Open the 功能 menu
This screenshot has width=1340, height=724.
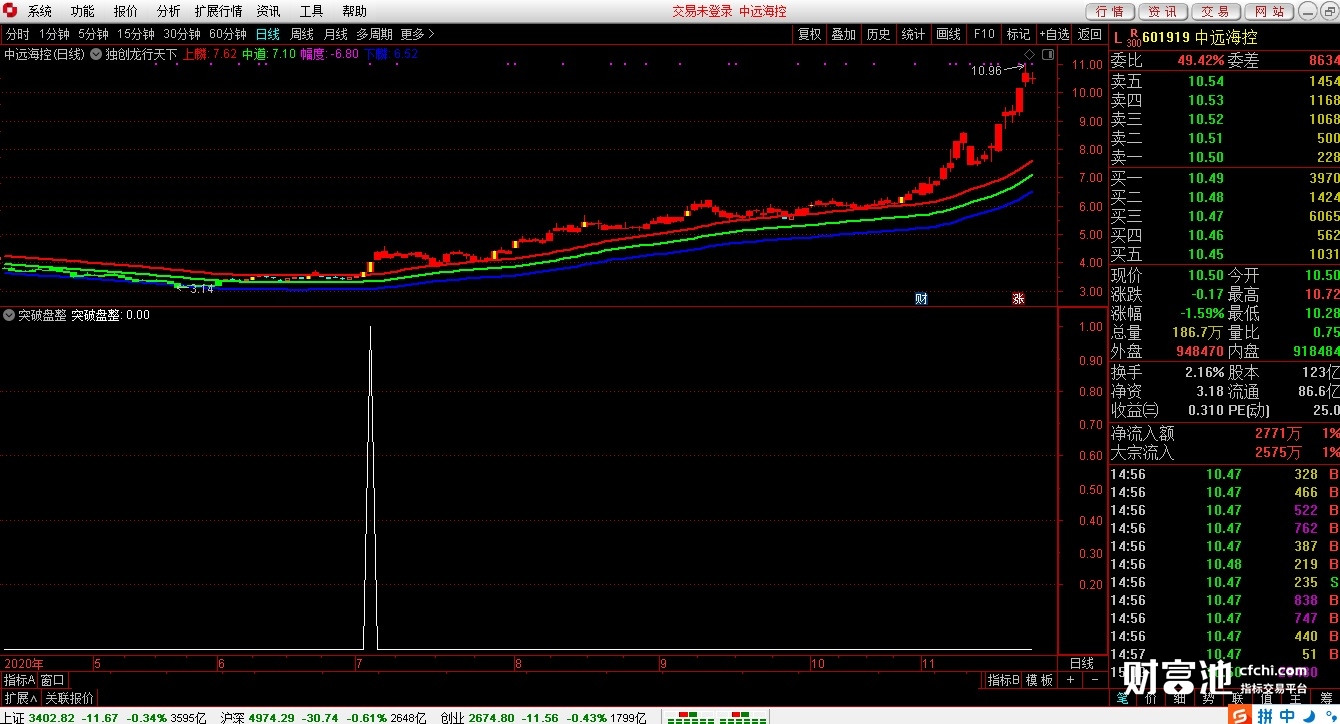pos(83,11)
